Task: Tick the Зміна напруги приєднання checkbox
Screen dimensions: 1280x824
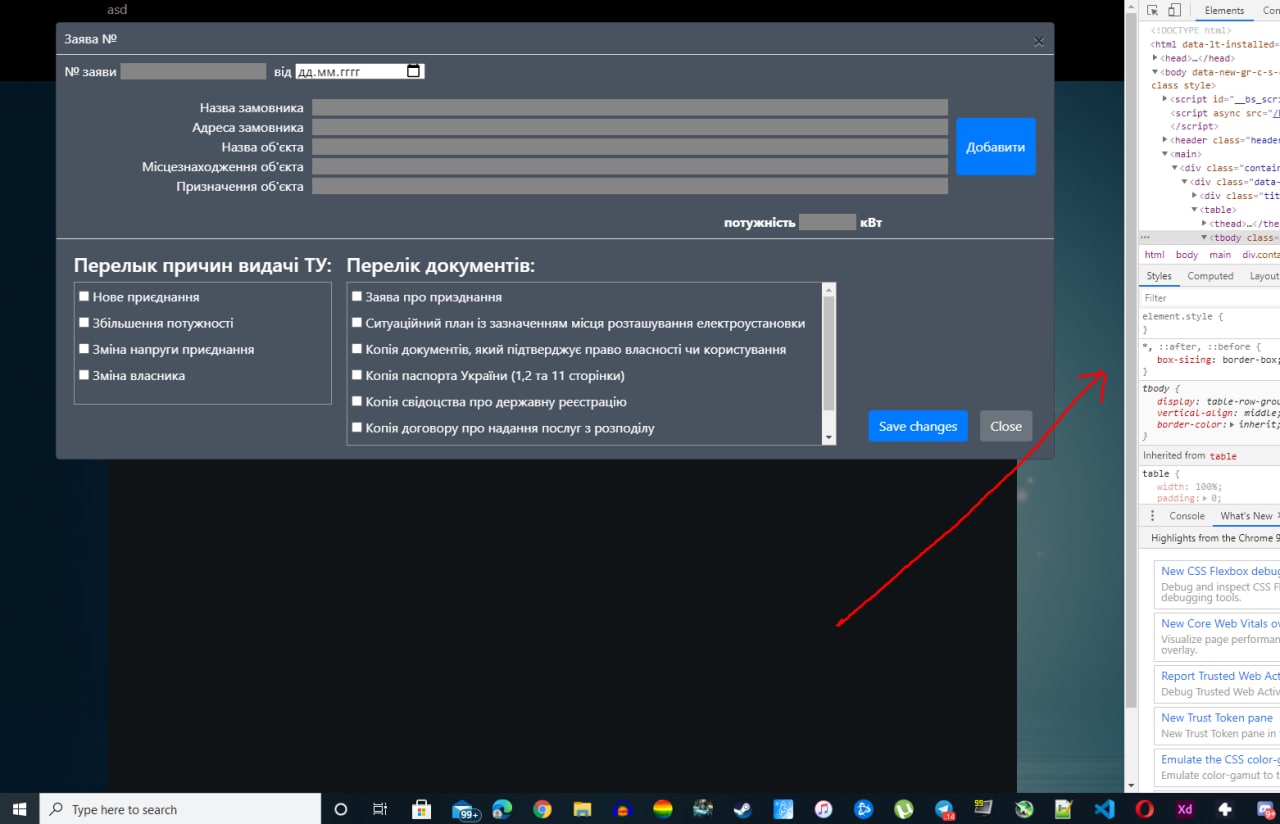Action: (x=84, y=349)
